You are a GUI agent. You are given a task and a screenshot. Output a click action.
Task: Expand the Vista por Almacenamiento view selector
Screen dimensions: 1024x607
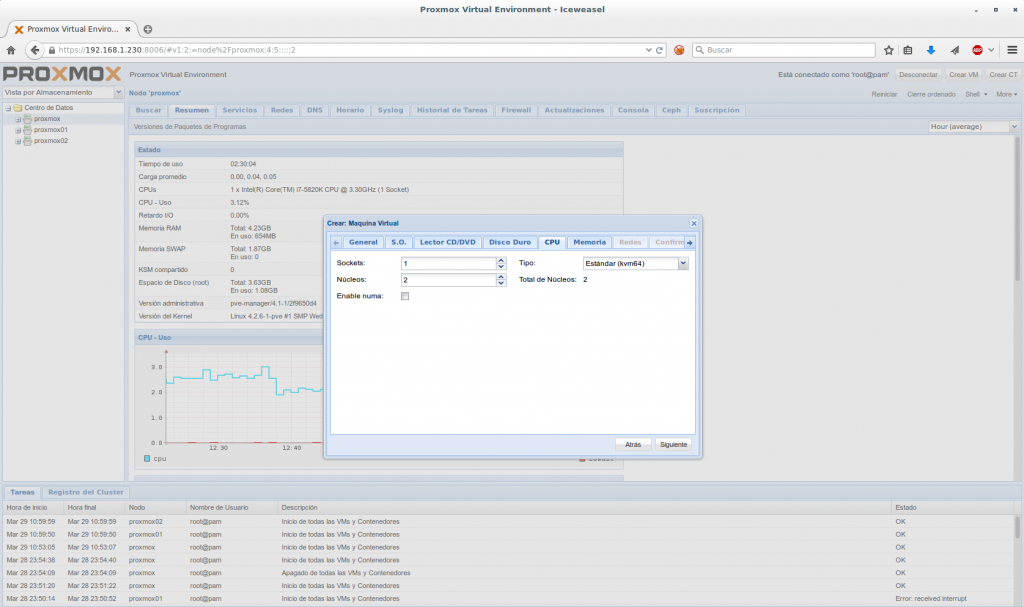click(x=117, y=92)
